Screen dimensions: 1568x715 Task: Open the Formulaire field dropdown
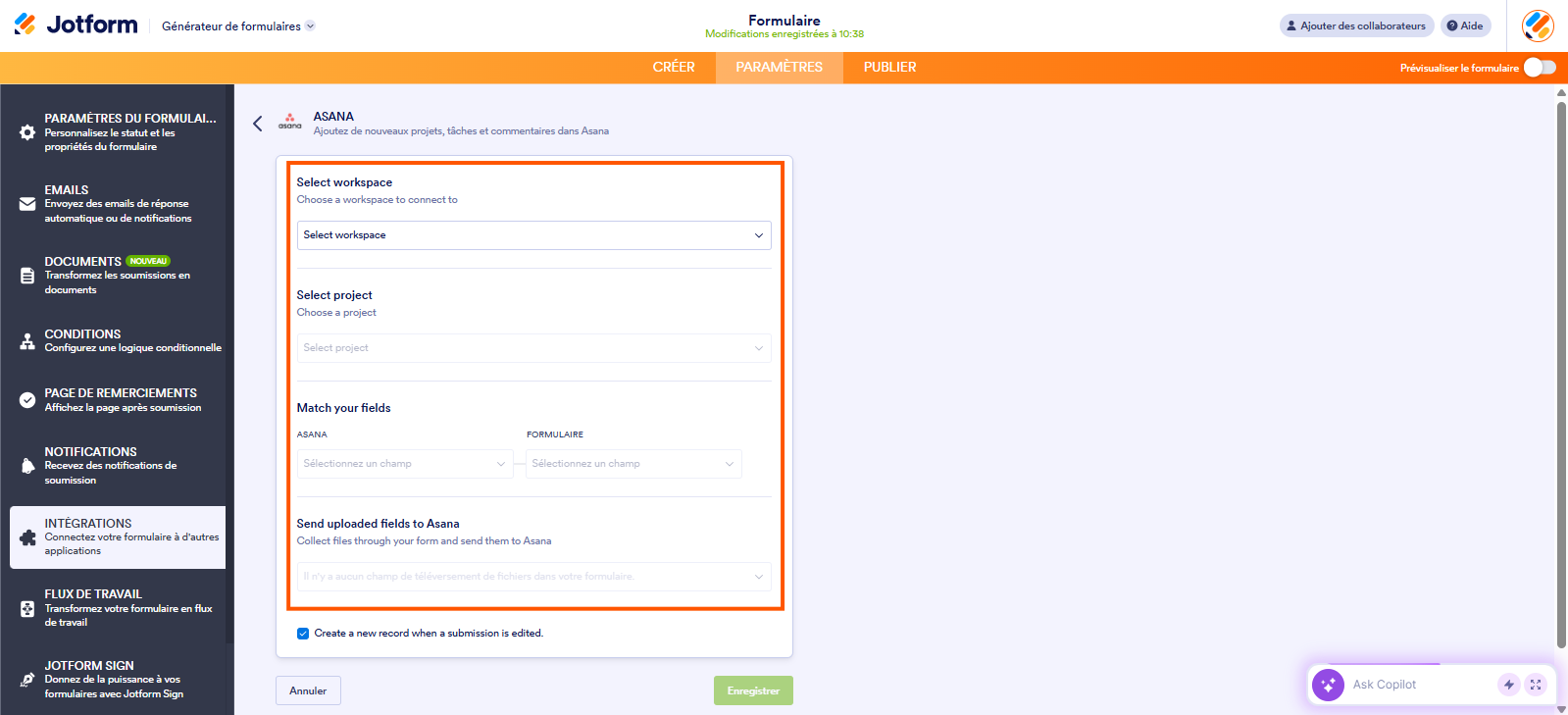[x=633, y=464]
